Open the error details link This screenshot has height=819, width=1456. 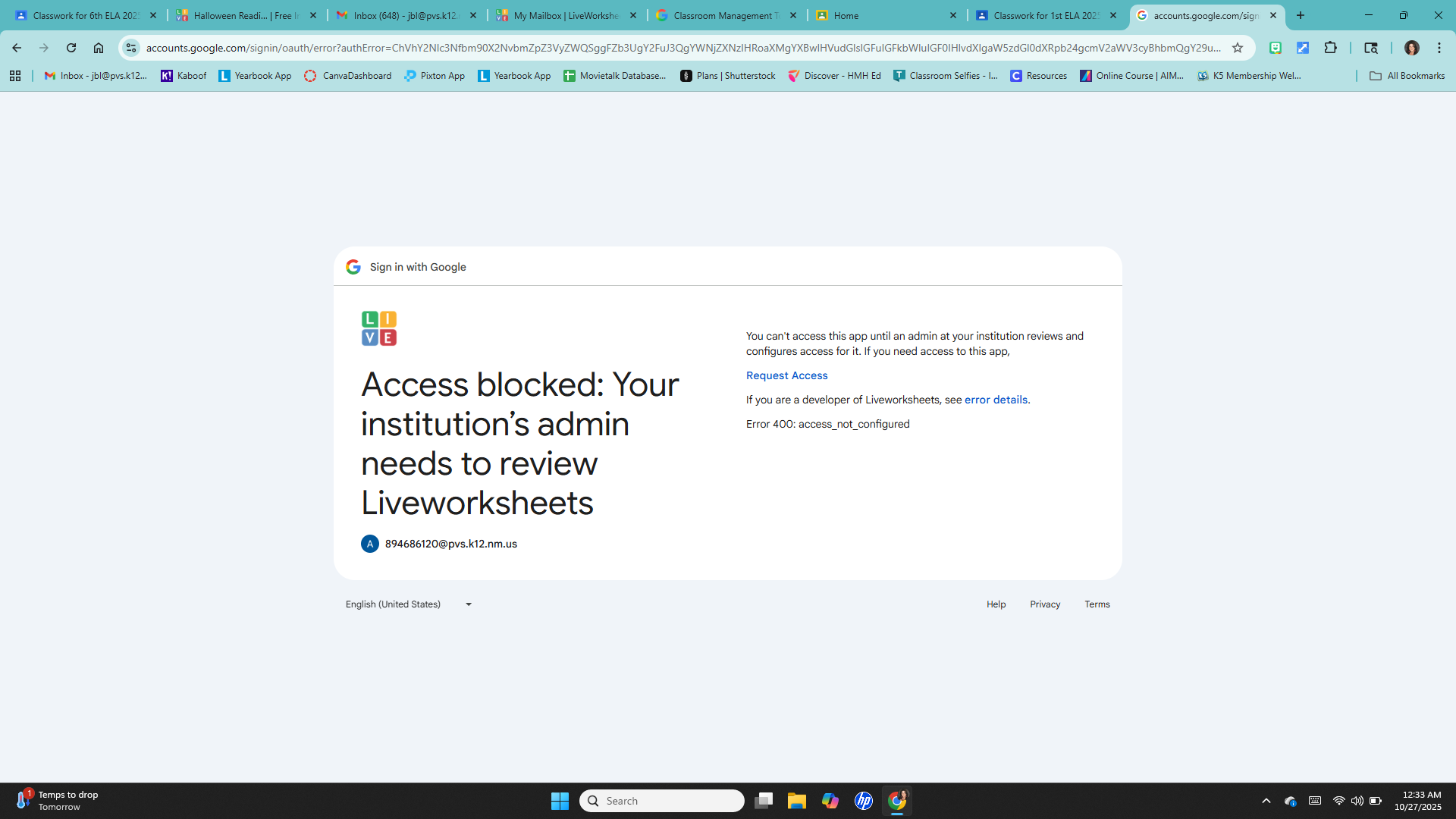tap(996, 400)
